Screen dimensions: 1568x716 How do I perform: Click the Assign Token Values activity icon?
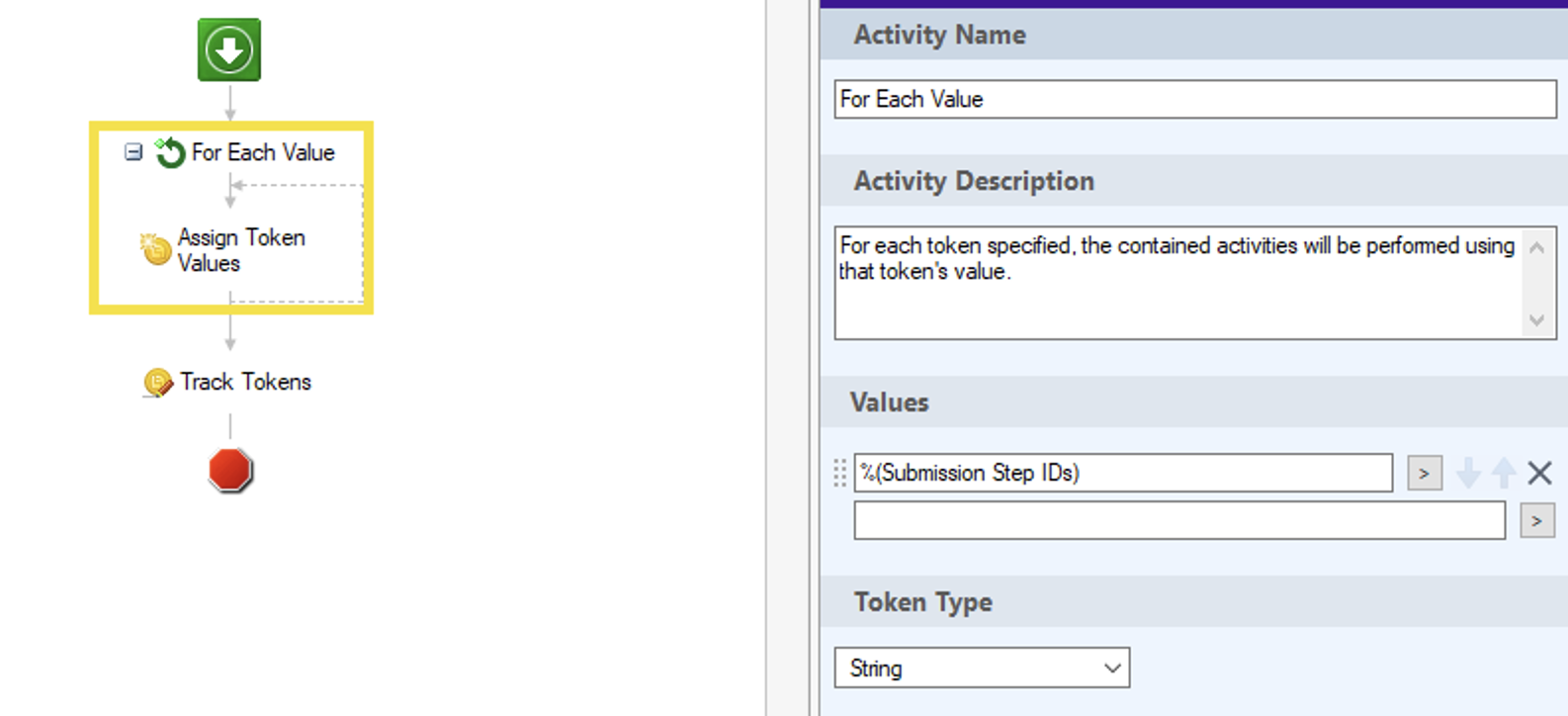(155, 249)
